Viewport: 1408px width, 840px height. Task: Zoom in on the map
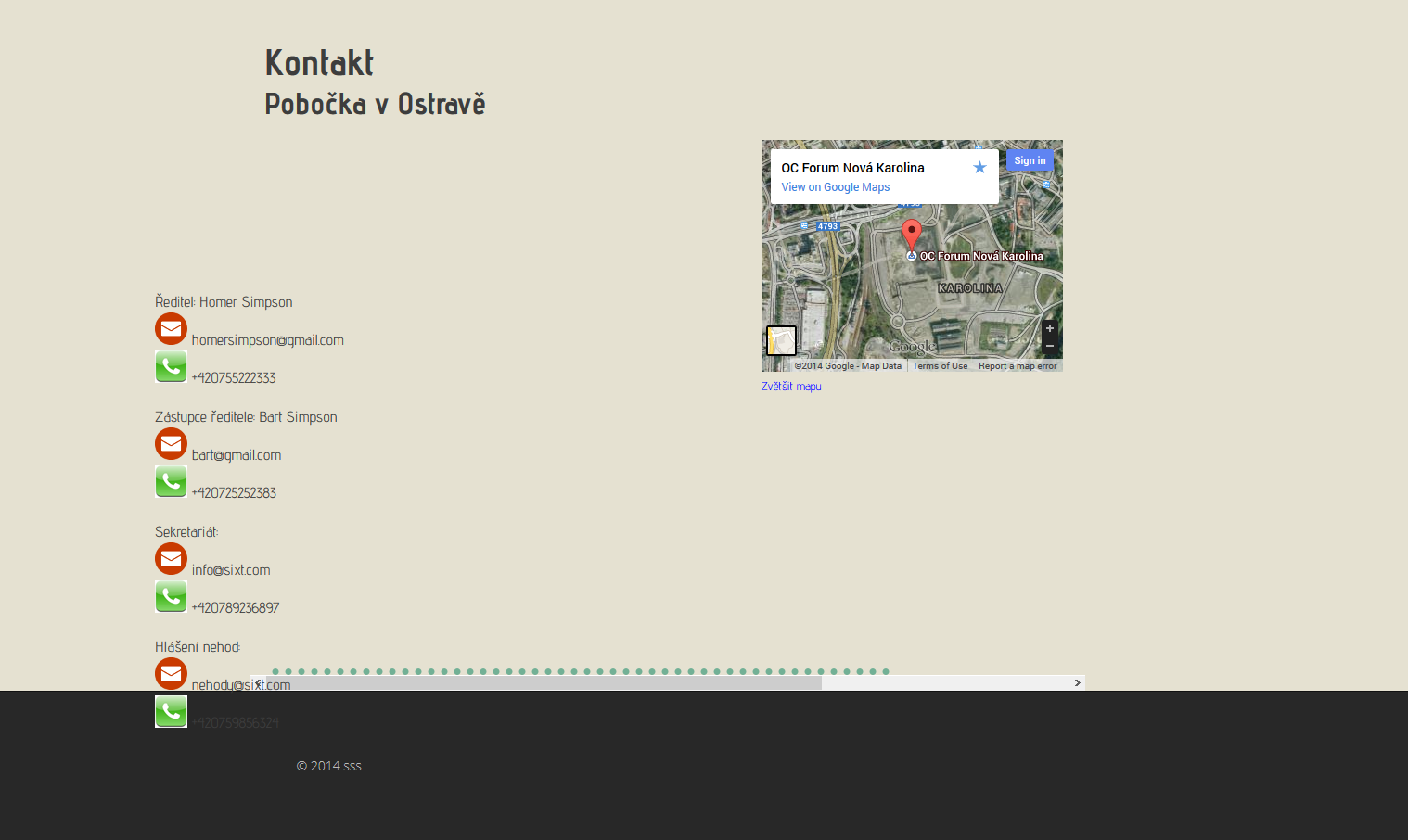(x=1050, y=328)
